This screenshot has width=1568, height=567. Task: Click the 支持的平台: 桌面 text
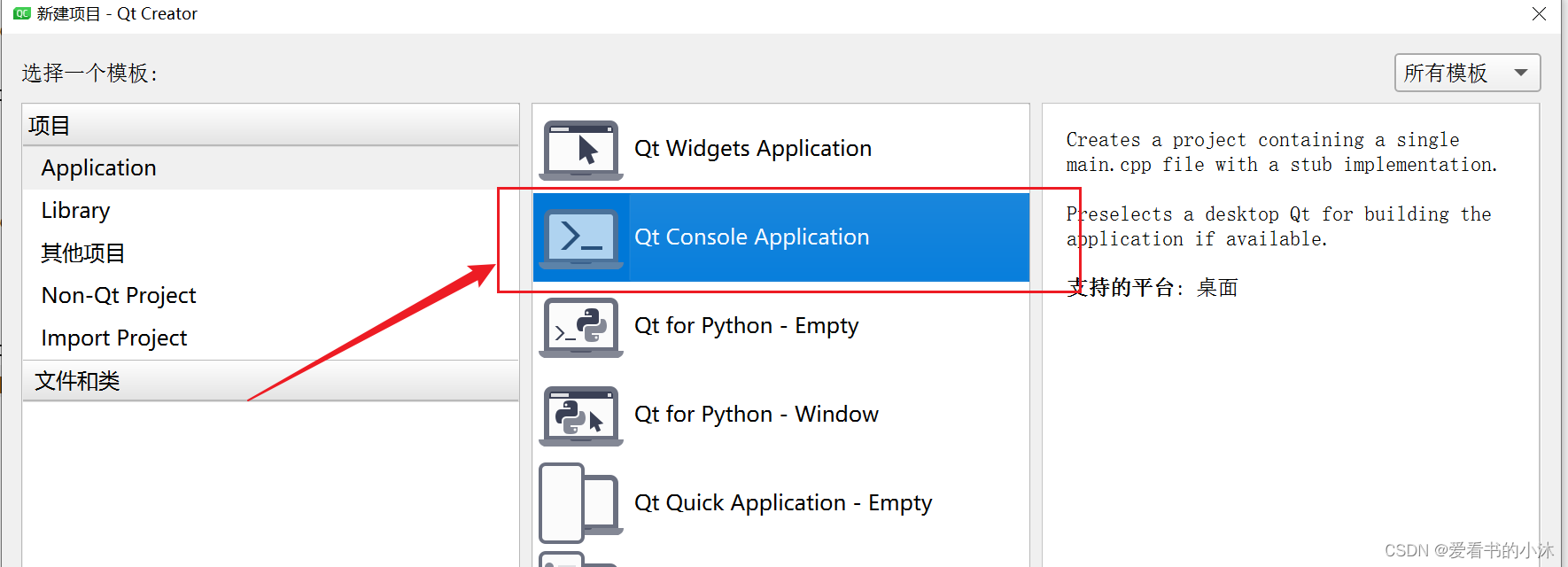(x=1152, y=287)
